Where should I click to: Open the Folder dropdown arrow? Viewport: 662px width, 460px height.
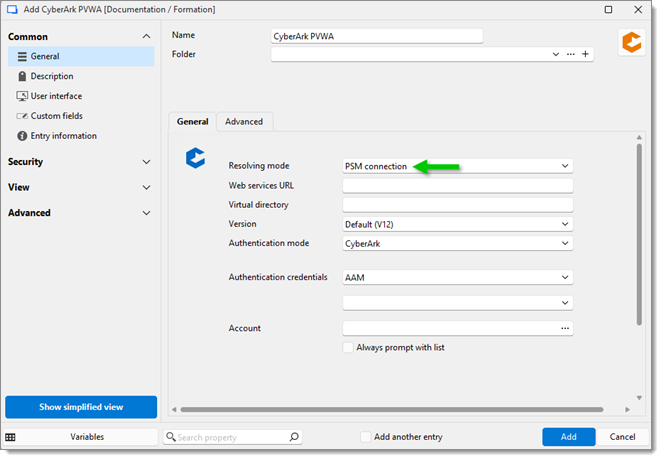556,54
